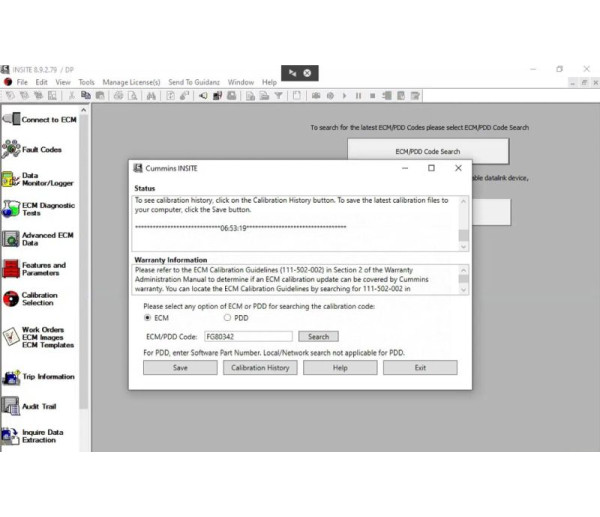Click the ECM/PDD Code input field
This screenshot has height=517, width=600.
pos(247,337)
